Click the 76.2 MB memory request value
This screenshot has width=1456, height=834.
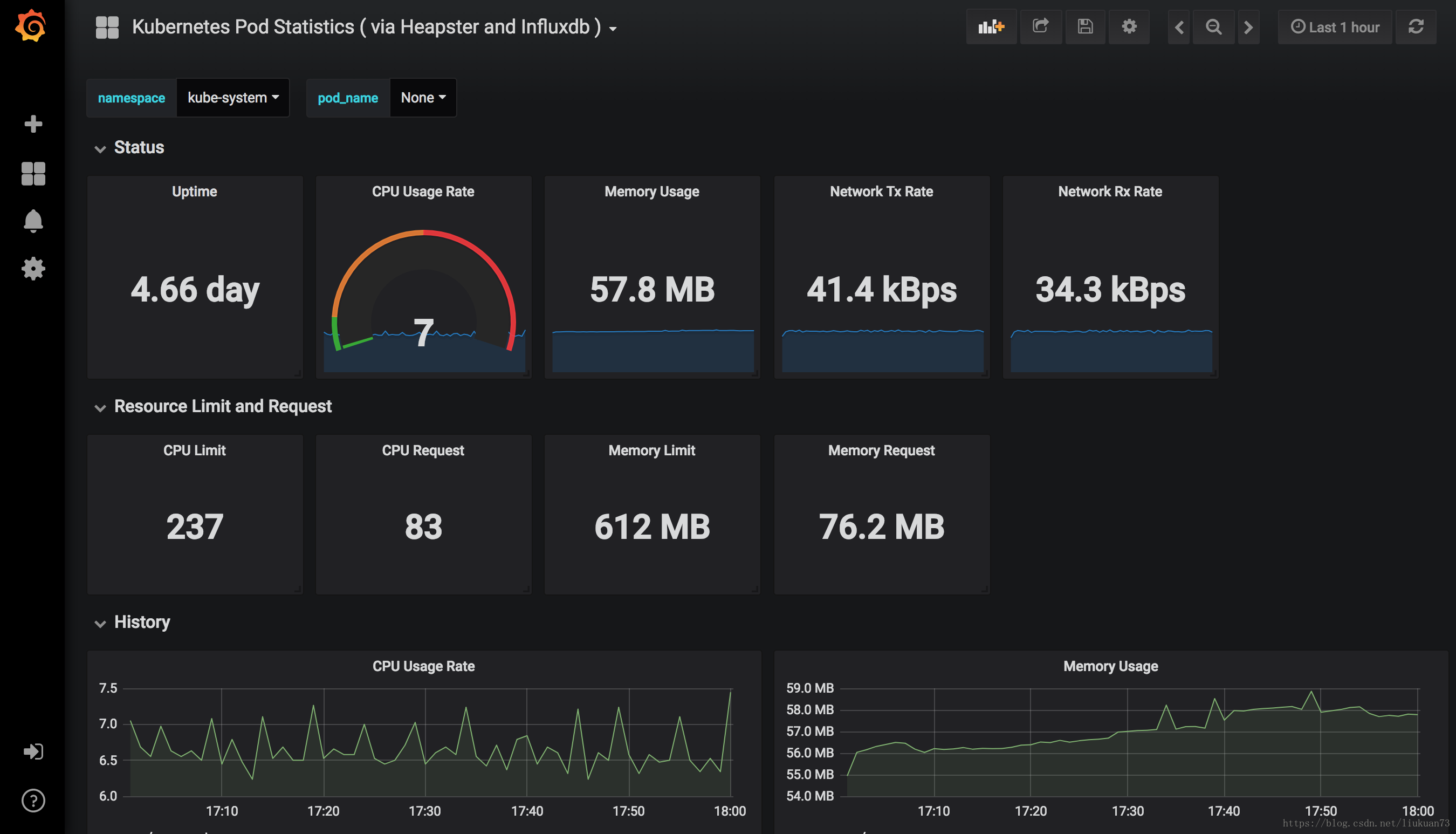[x=882, y=527]
